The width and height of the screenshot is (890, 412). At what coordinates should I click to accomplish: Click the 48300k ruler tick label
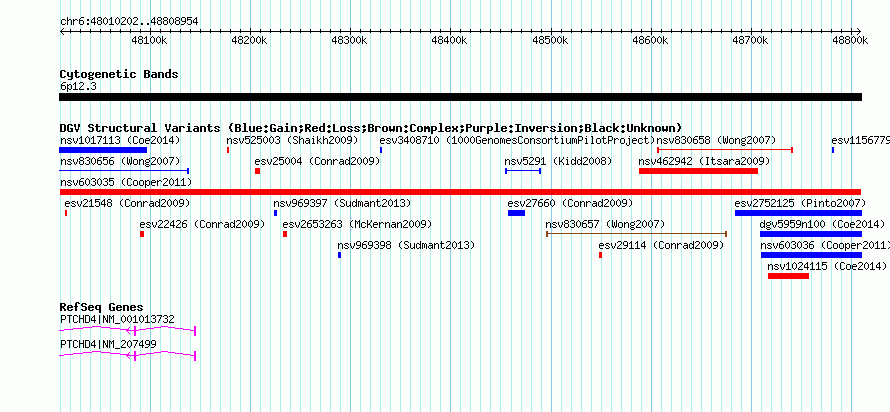point(350,40)
